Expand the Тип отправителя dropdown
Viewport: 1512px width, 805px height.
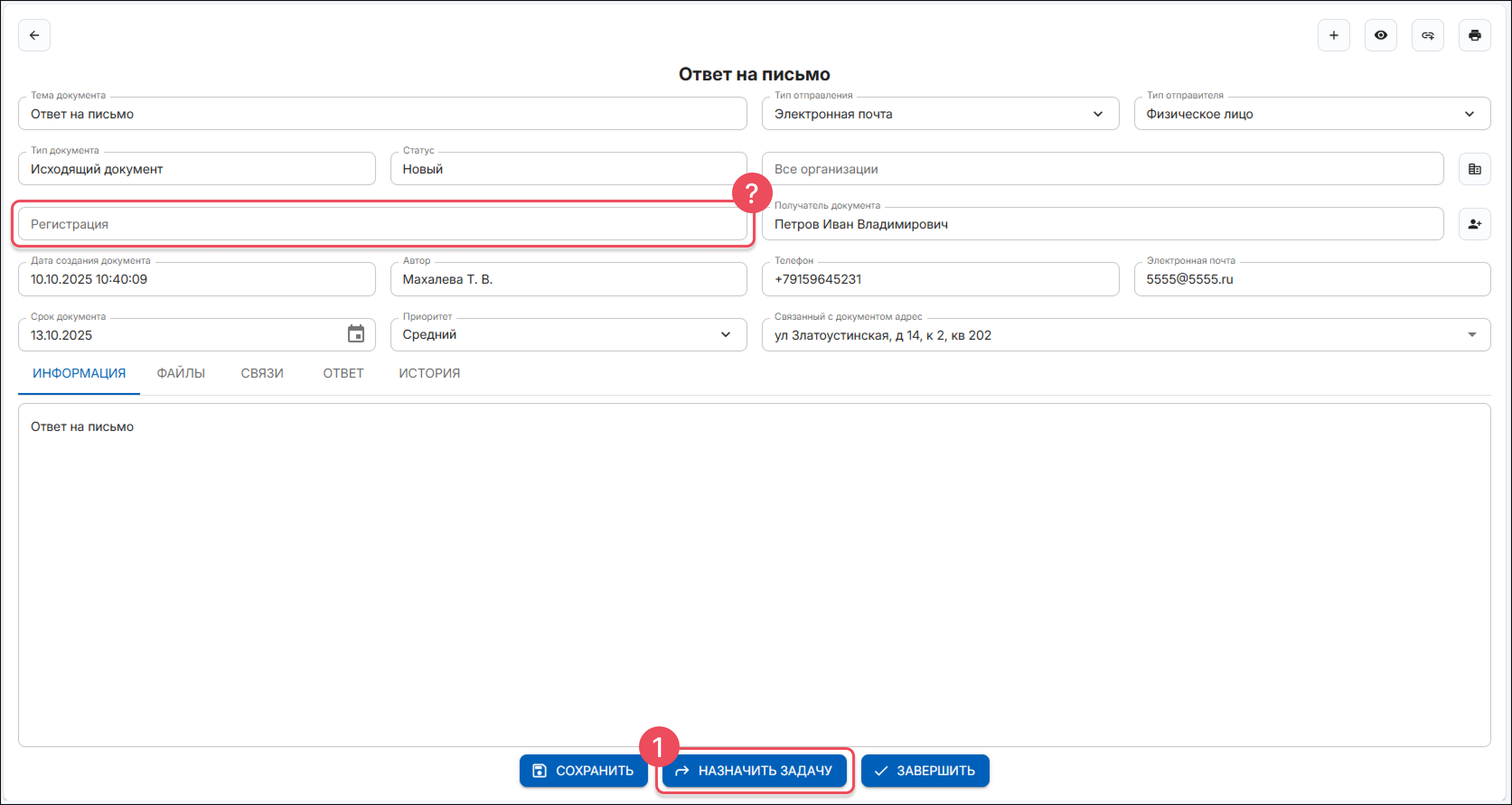pyautogui.click(x=1469, y=114)
